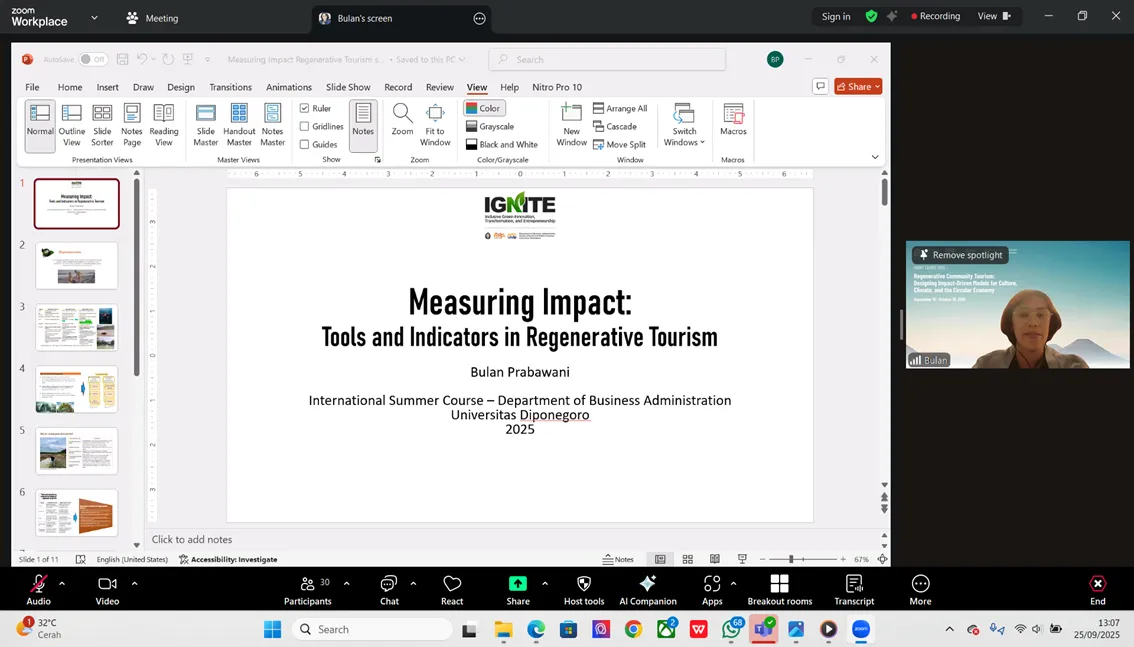Select slide 4 thumbnail in slide panel

pyautogui.click(x=77, y=389)
